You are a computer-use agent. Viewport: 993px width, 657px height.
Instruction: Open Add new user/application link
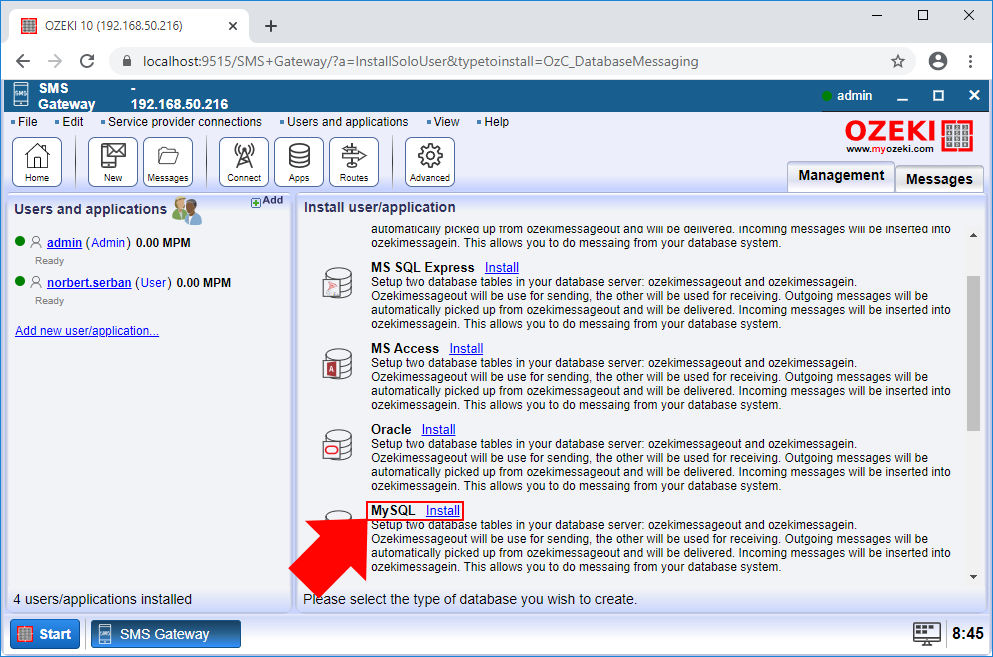pyautogui.click(x=86, y=330)
